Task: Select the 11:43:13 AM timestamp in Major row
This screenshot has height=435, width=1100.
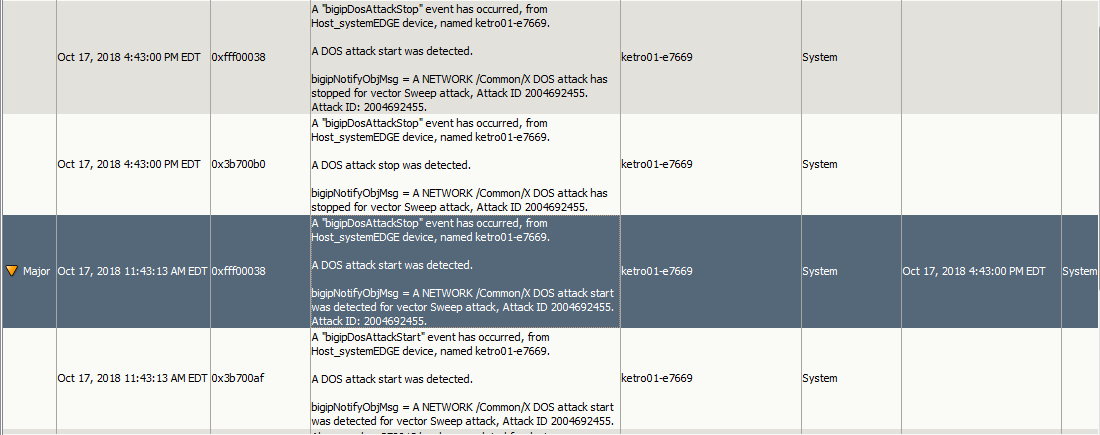Action: 132,271
